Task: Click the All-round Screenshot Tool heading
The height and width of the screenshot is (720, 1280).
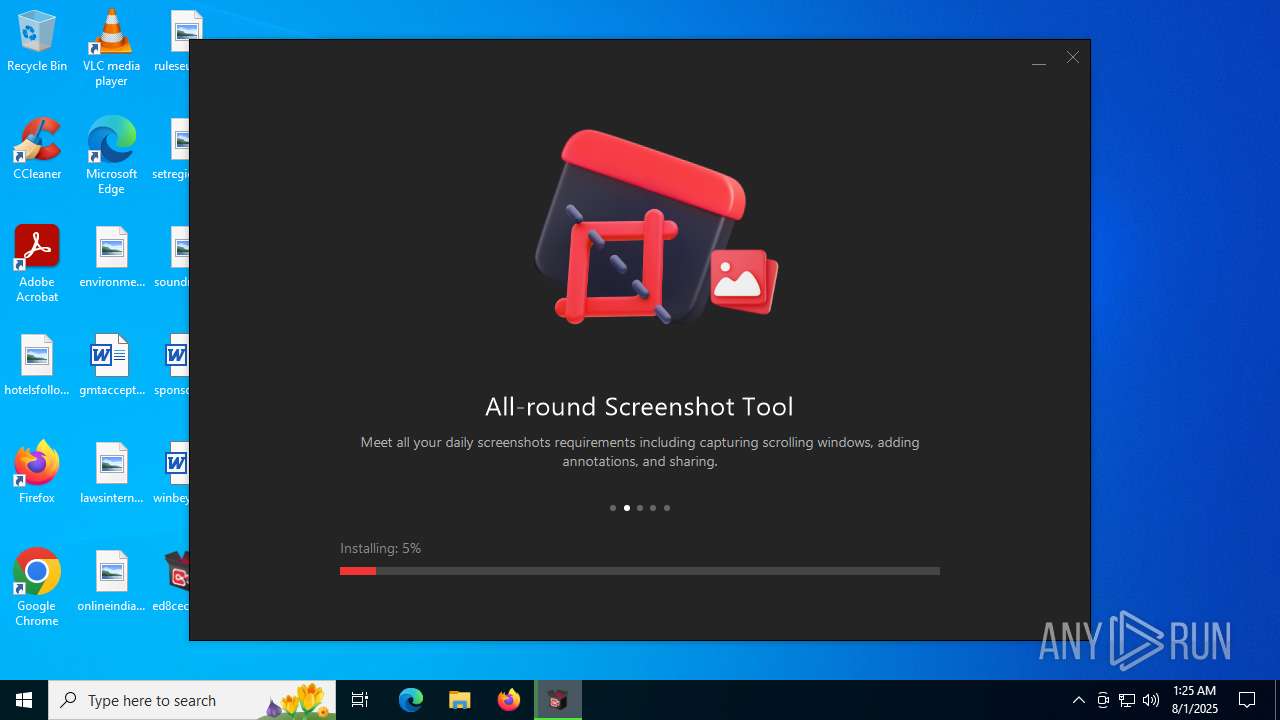Action: point(639,406)
